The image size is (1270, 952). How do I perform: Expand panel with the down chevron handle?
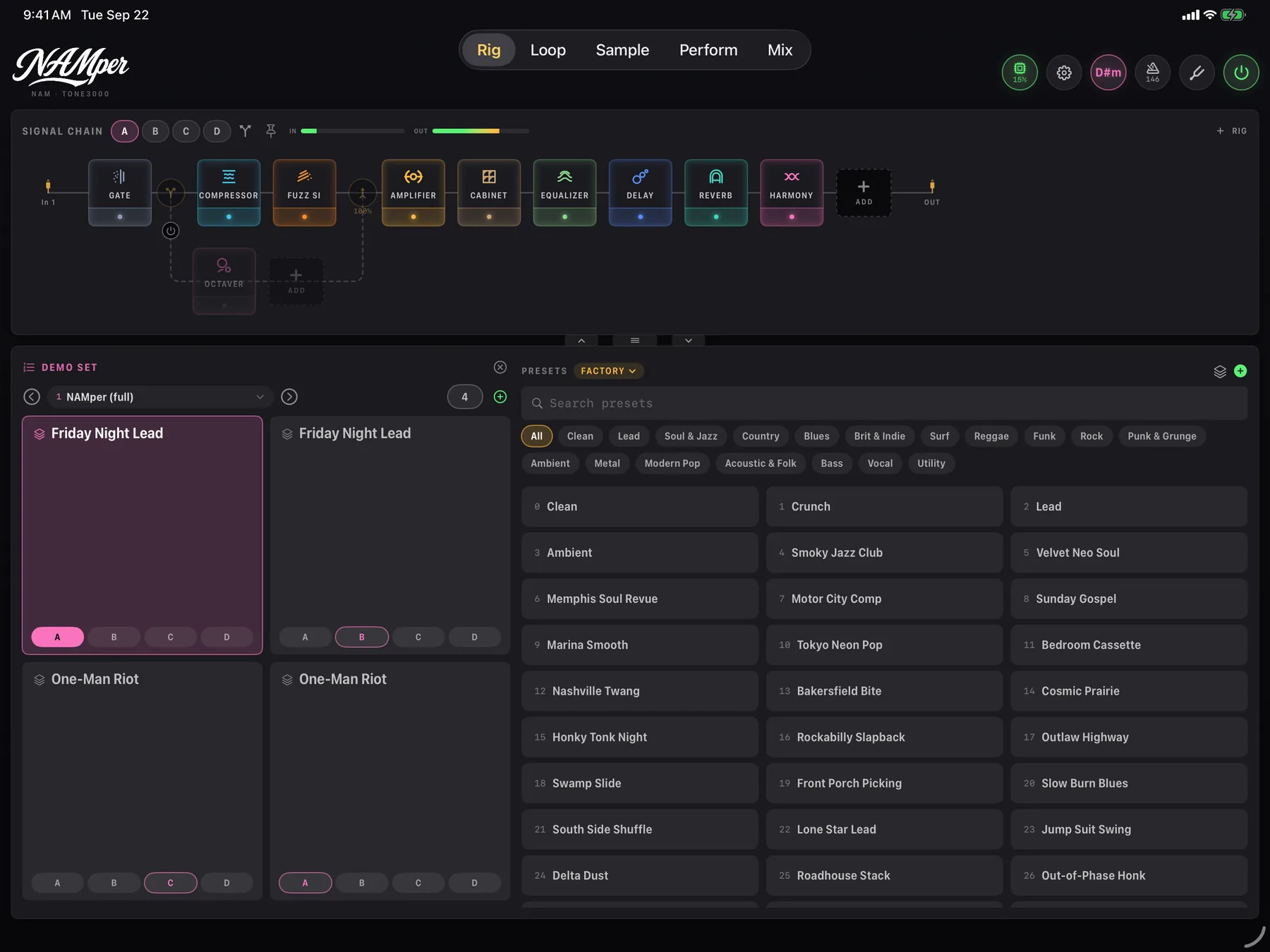coord(689,341)
